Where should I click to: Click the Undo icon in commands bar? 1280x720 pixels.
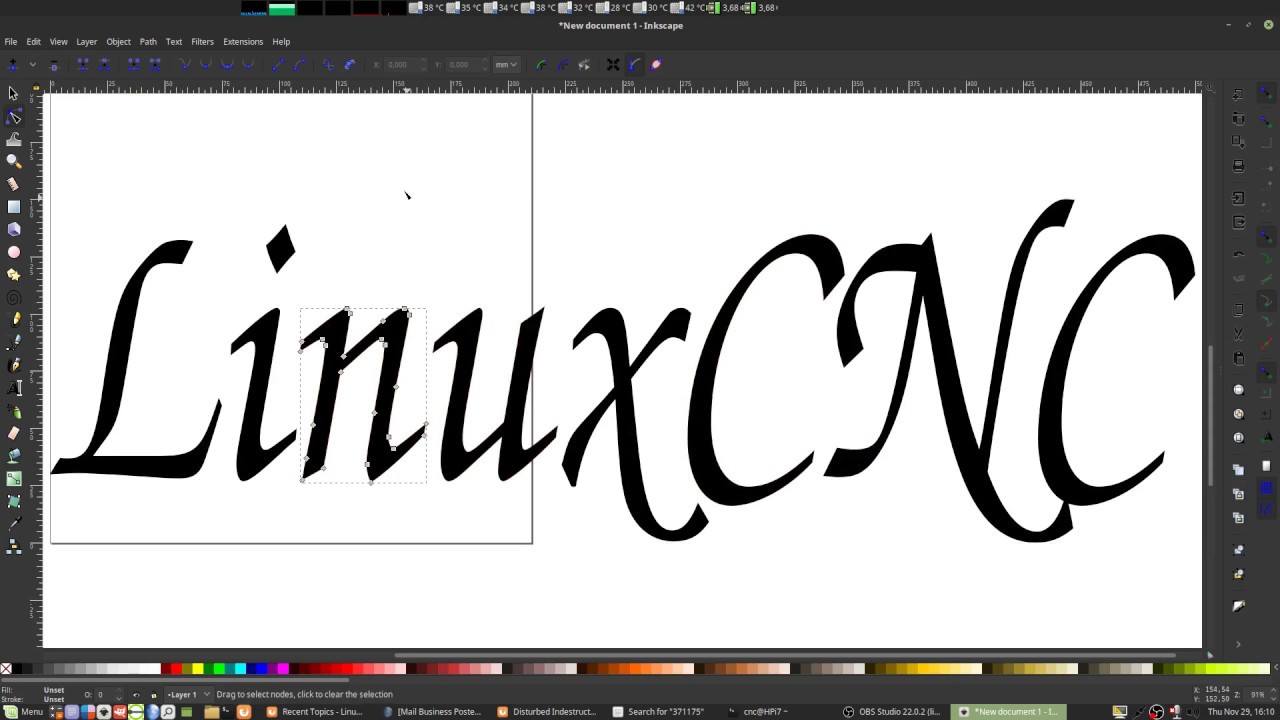1238,254
